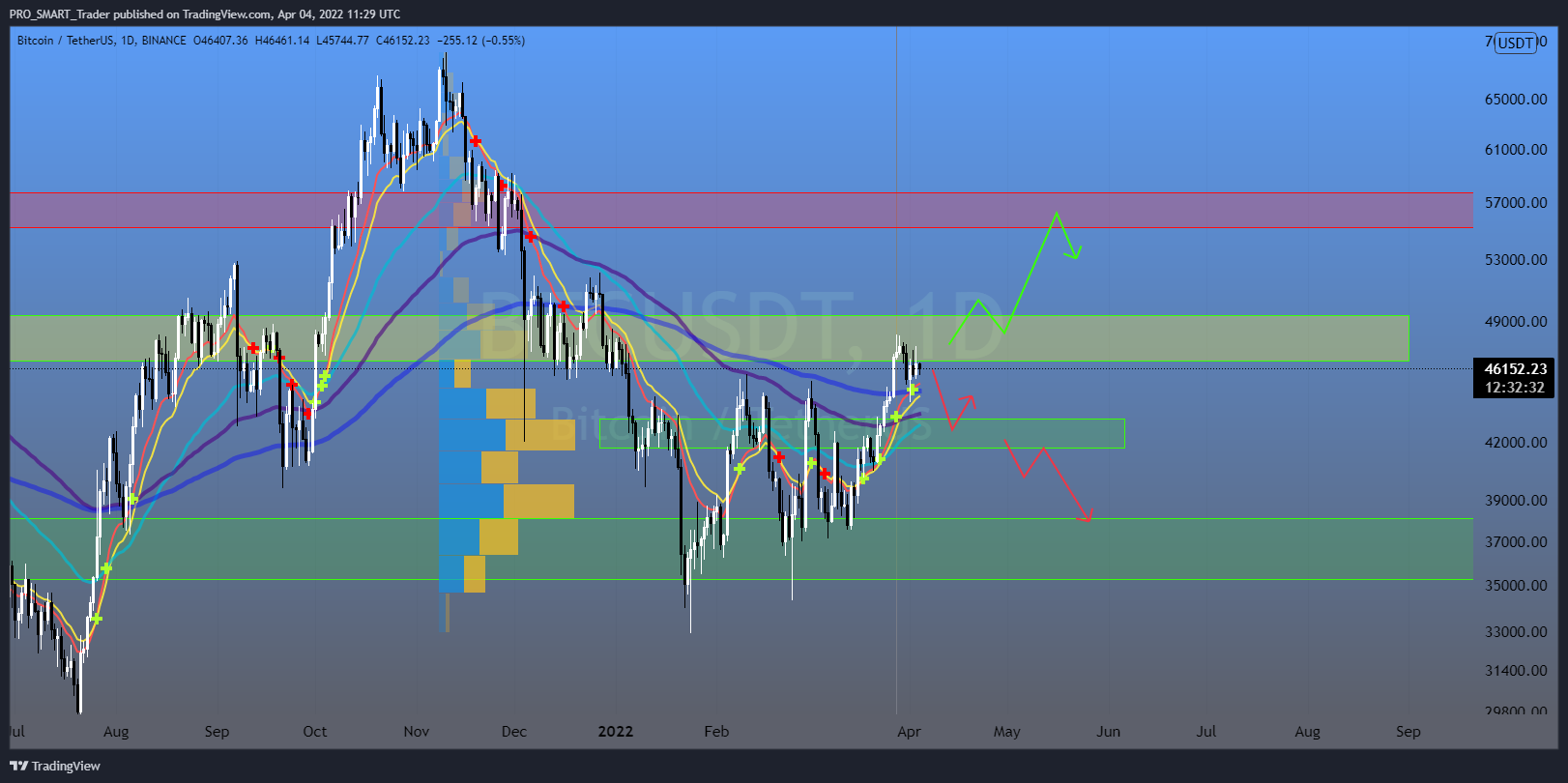
Task: Click the Aug 2021 time axis label
Action: (116, 732)
